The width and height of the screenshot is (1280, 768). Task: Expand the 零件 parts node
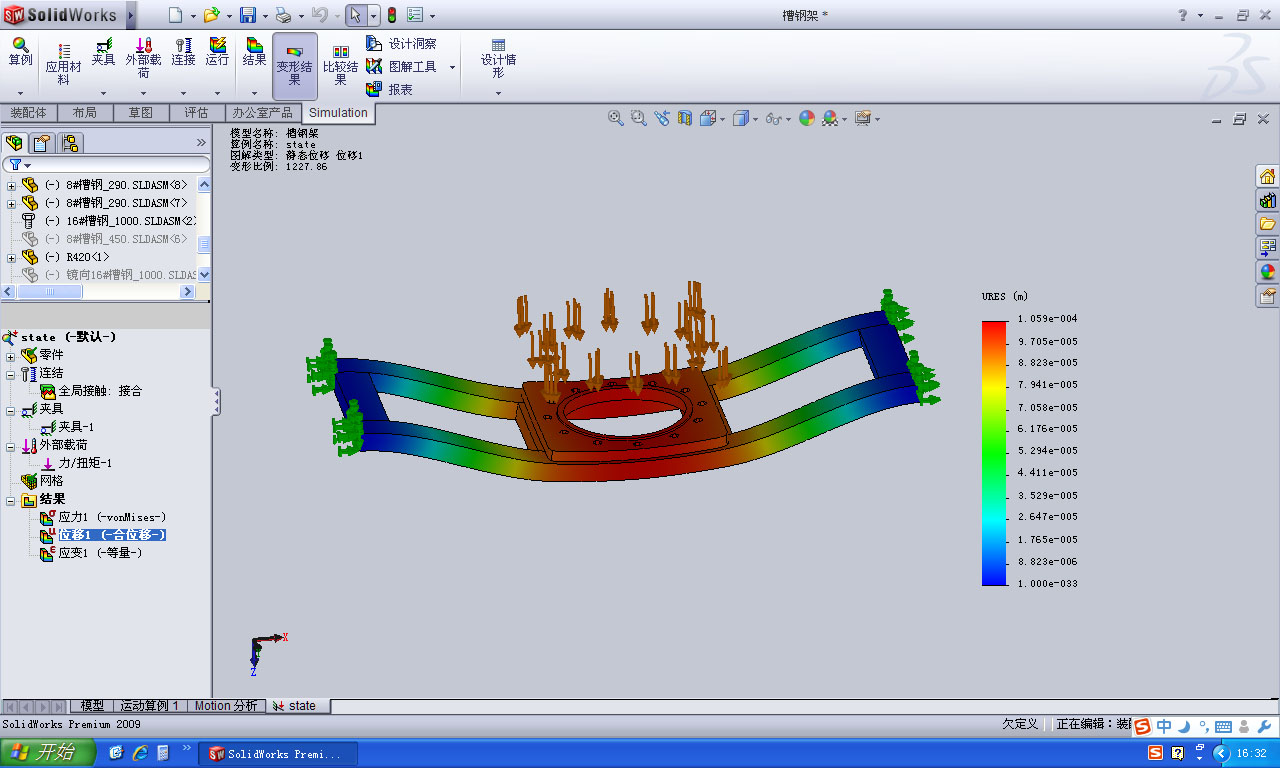pyautogui.click(x=12, y=356)
